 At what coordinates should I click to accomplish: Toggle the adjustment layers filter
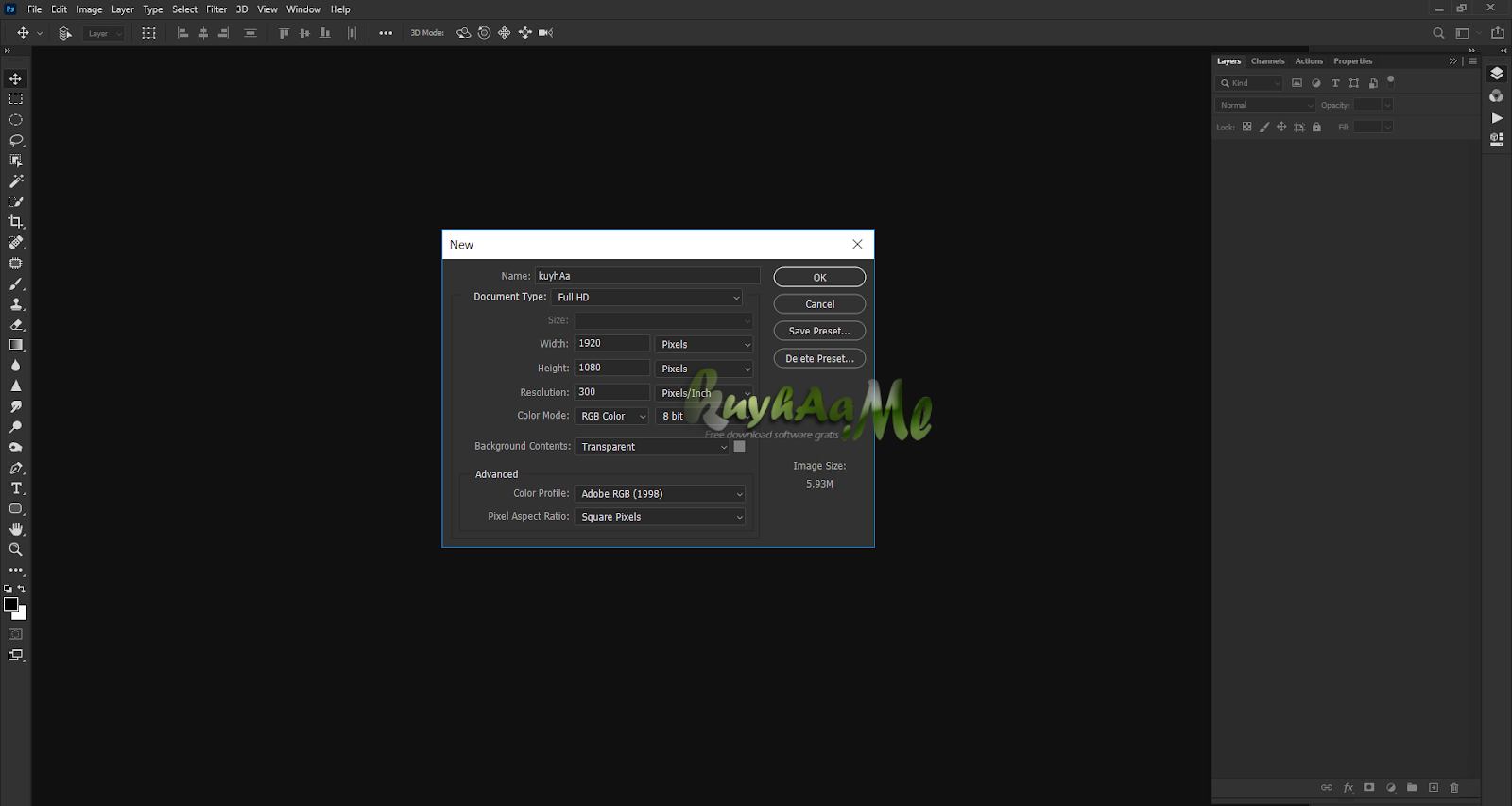(x=1316, y=83)
